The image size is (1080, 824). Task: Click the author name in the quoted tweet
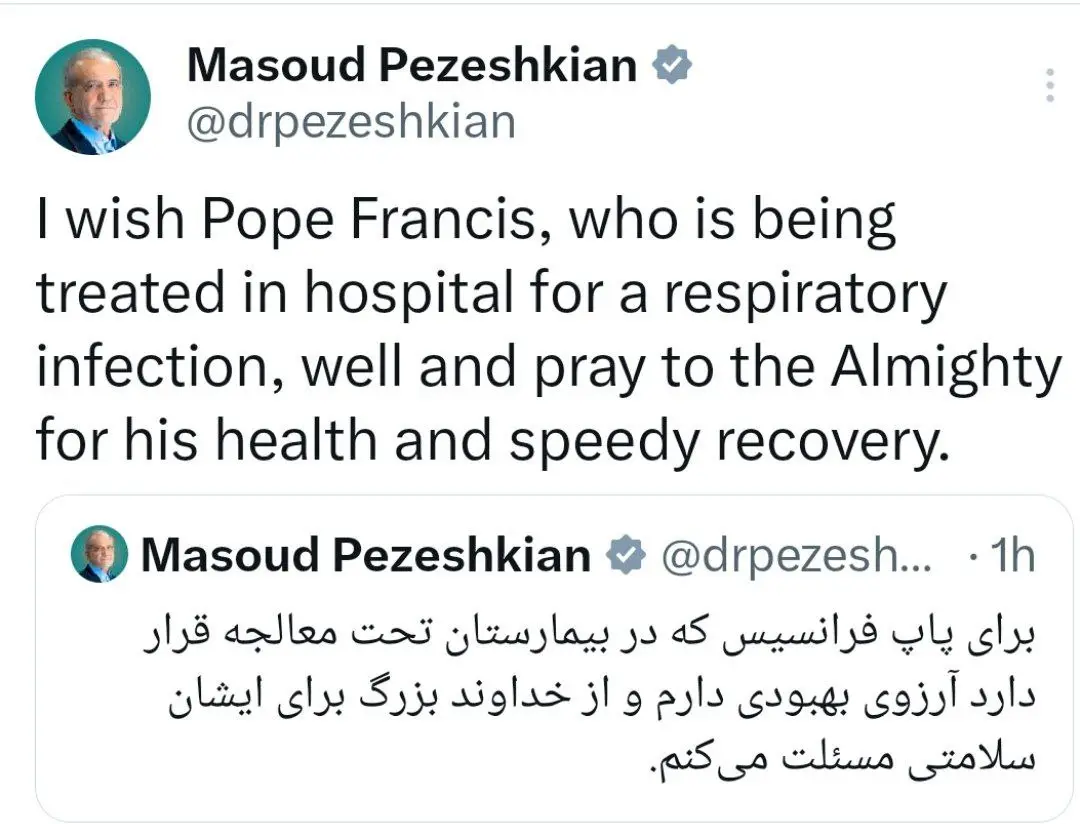(365, 556)
